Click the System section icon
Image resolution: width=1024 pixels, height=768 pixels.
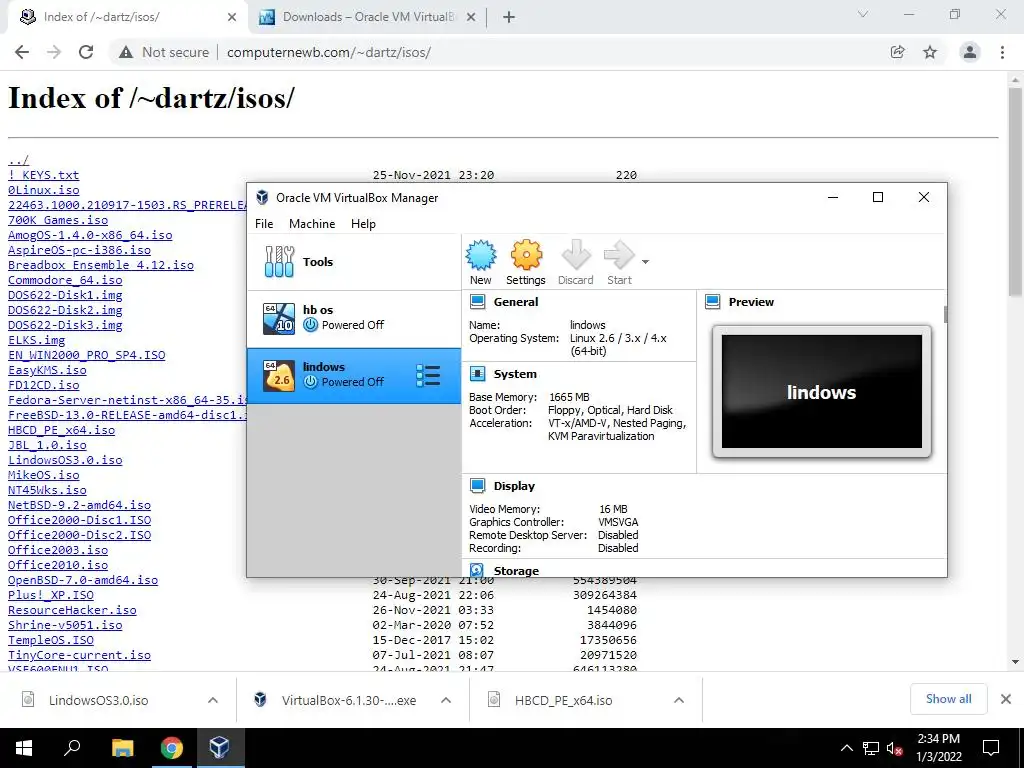477,374
